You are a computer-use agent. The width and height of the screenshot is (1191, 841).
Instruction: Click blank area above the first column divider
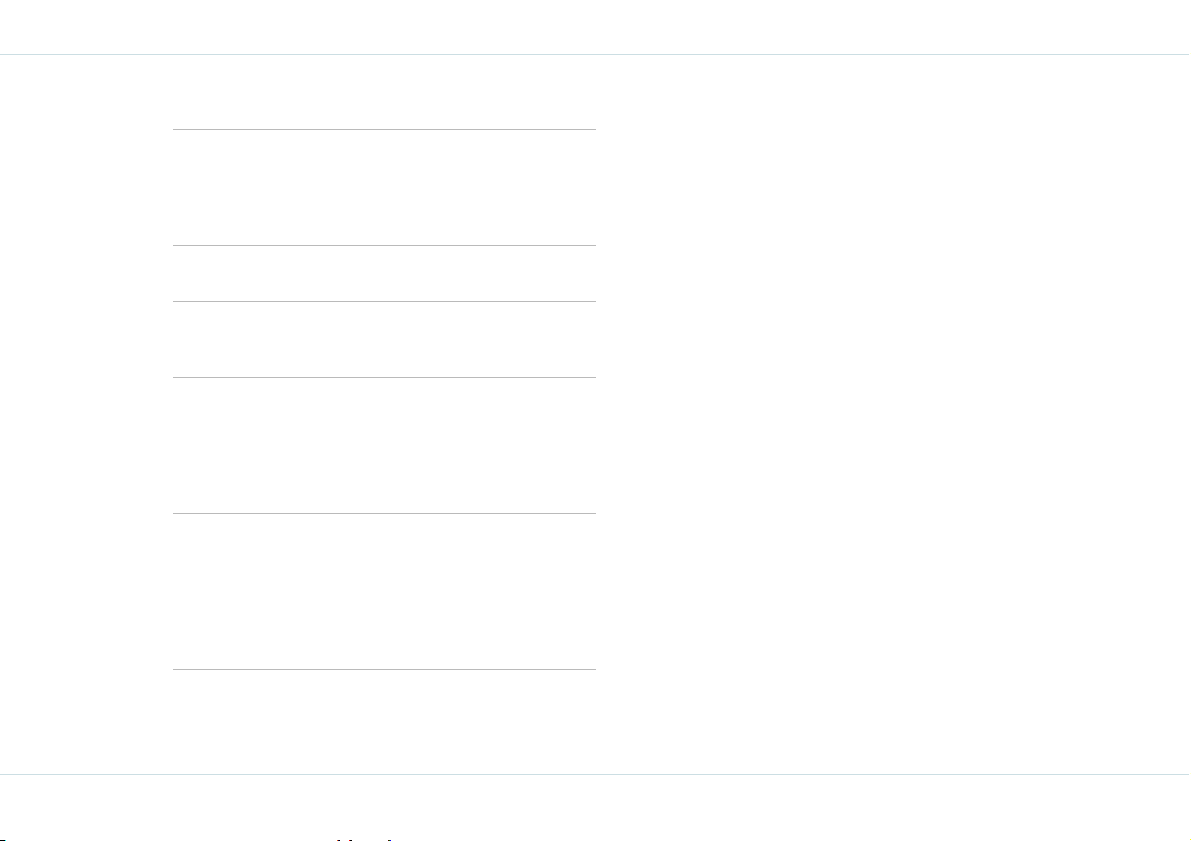[x=384, y=92]
